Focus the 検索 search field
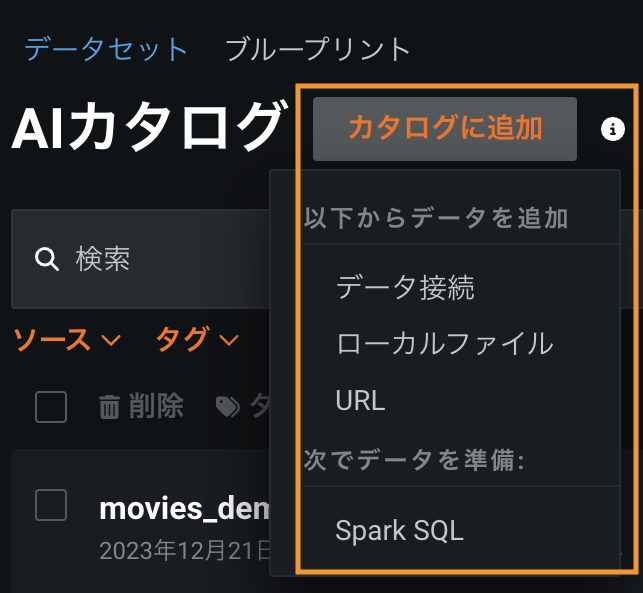643x593 pixels. (150, 260)
